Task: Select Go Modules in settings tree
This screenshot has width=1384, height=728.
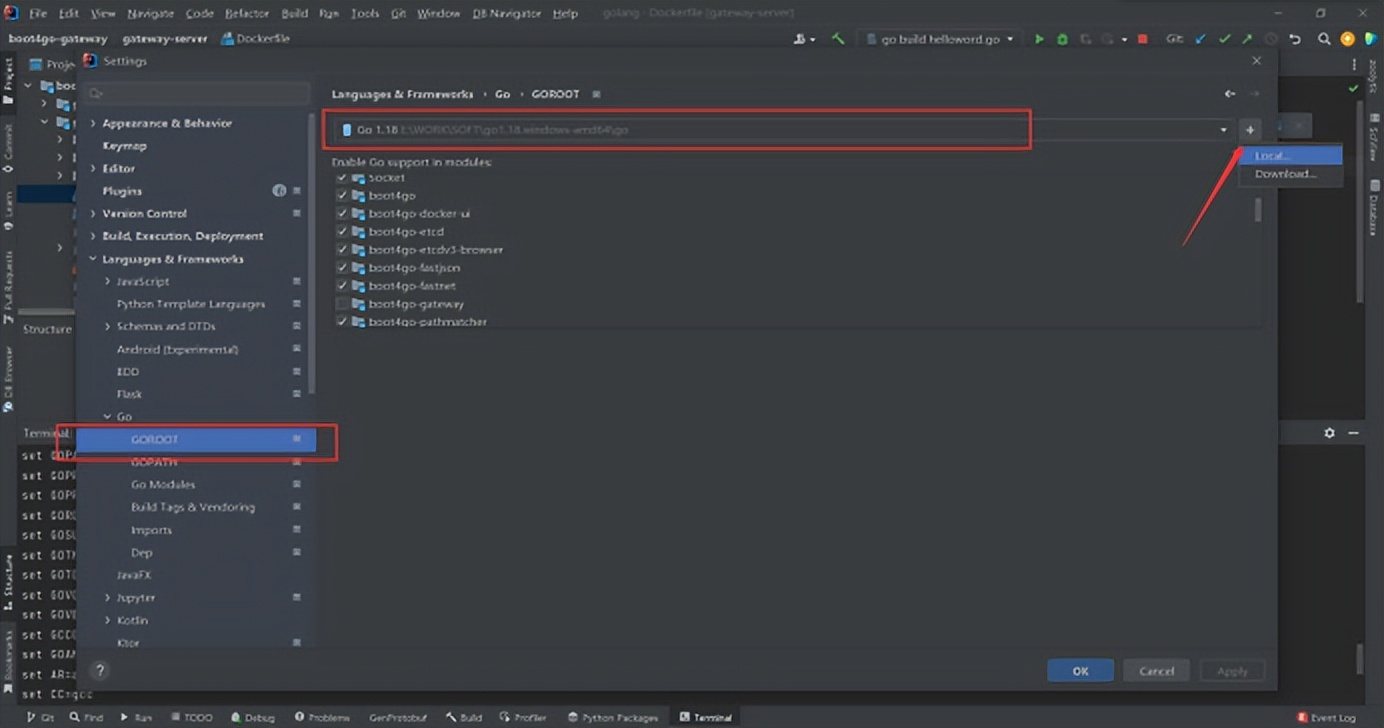Action: tap(163, 484)
